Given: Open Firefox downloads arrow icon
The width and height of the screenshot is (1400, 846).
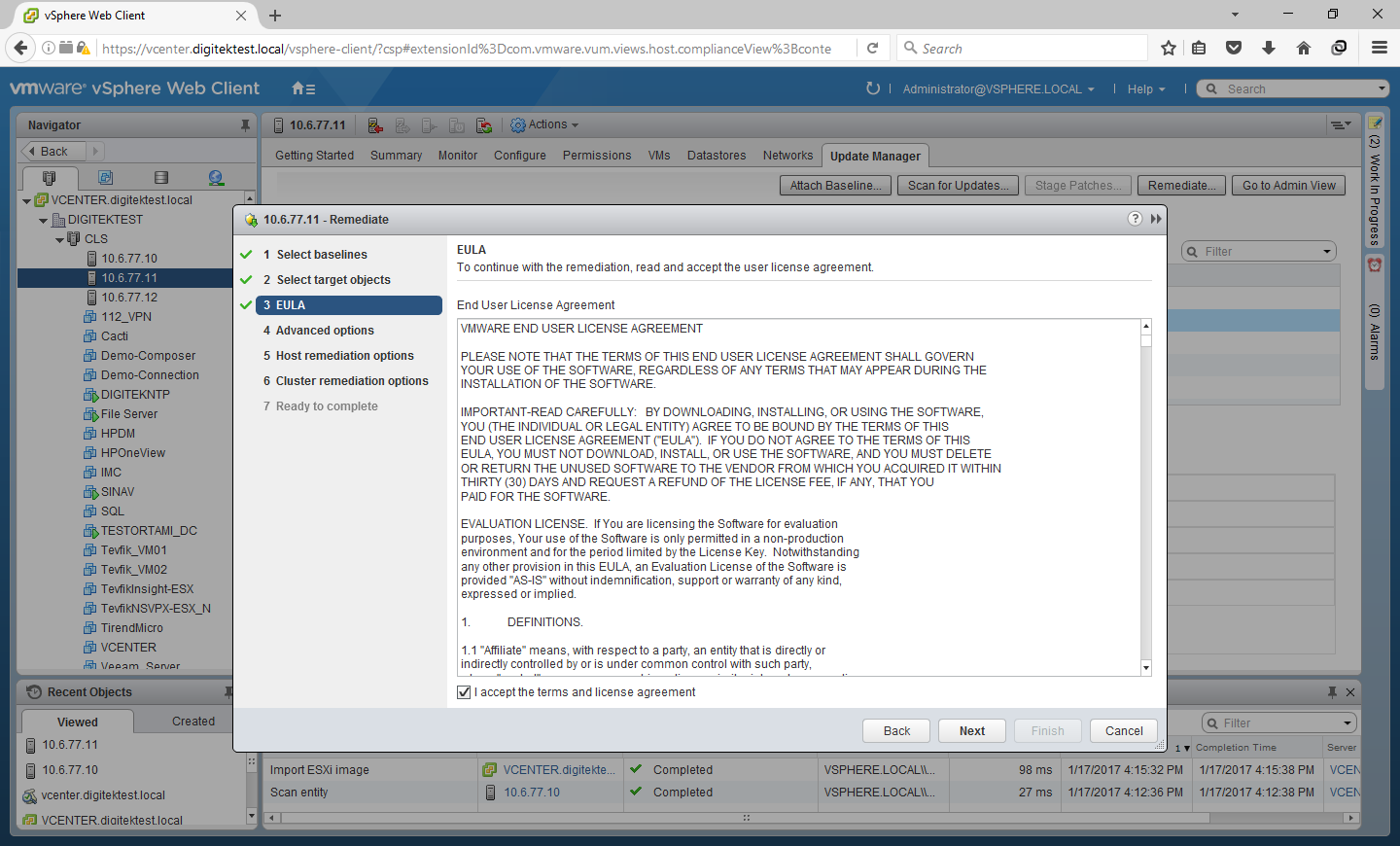Looking at the screenshot, I should pyautogui.click(x=1269, y=48).
